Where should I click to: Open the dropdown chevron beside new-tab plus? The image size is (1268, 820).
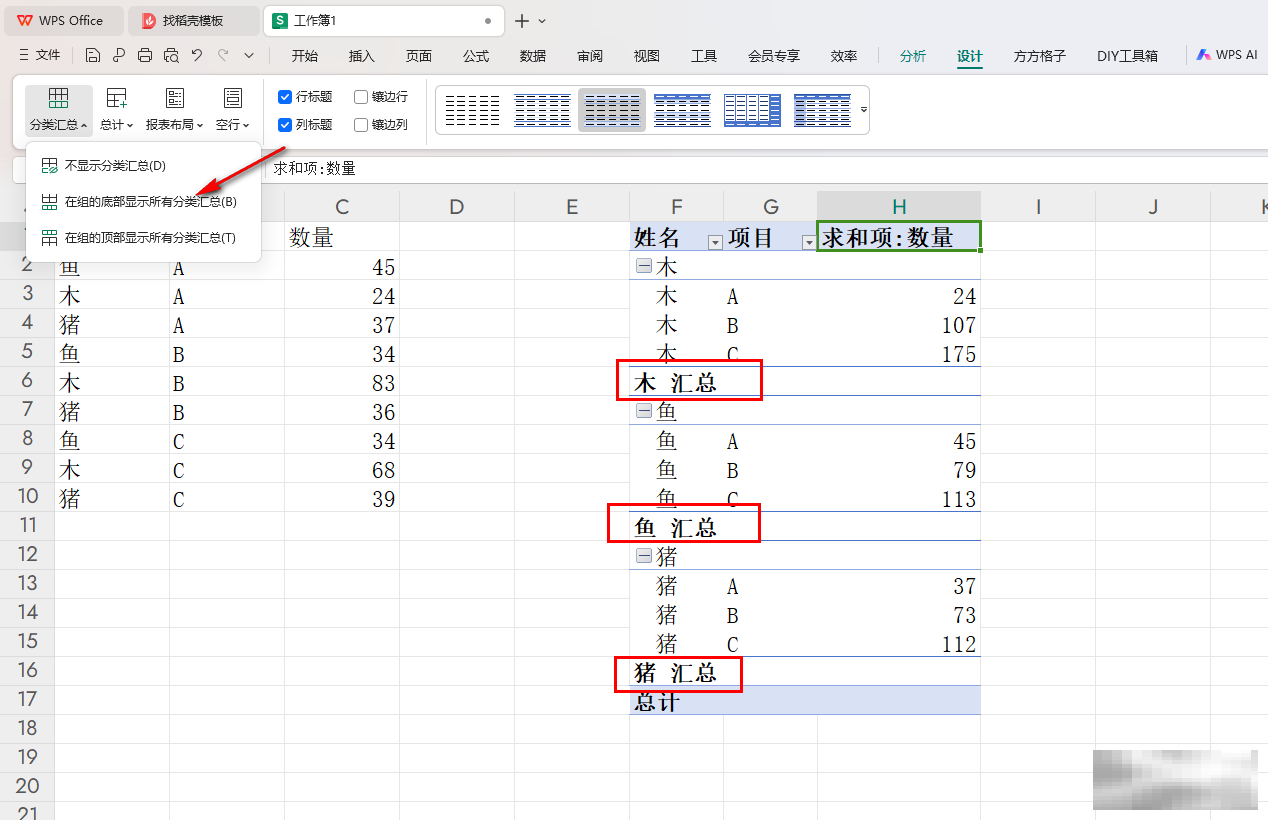542,20
